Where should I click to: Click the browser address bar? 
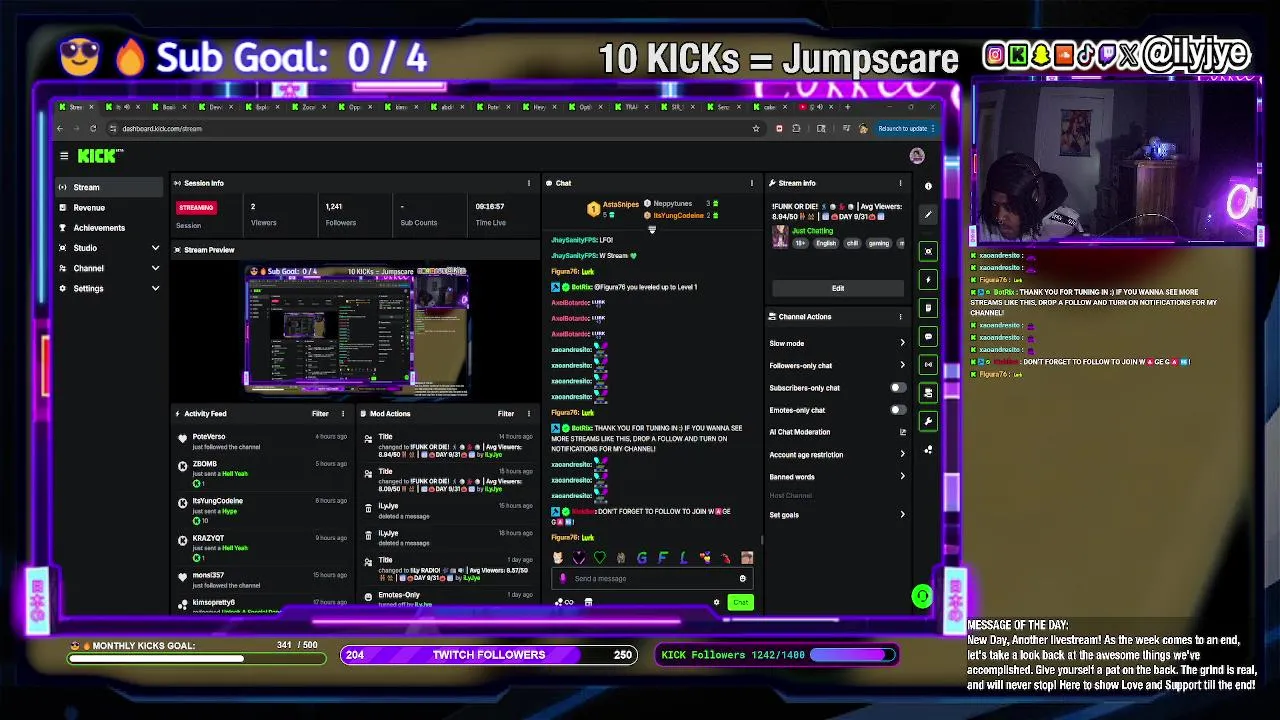pyautogui.click(x=435, y=128)
